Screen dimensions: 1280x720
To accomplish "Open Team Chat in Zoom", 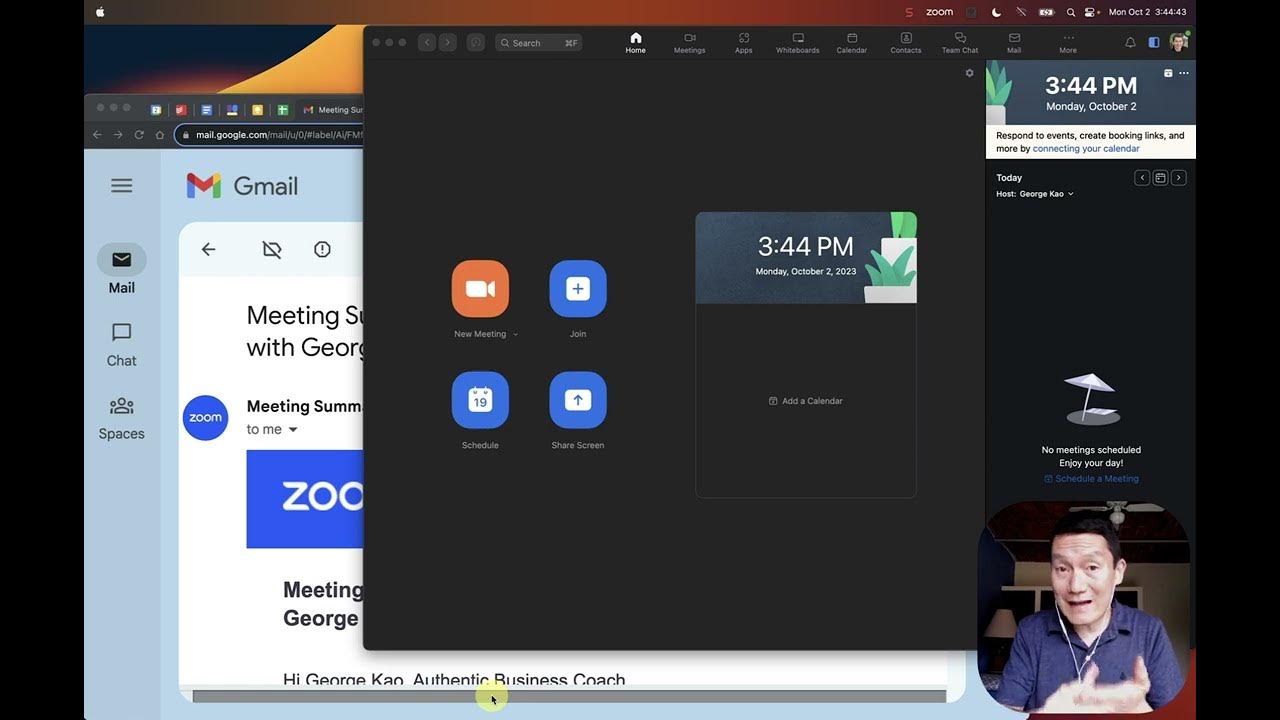I will pos(960,43).
